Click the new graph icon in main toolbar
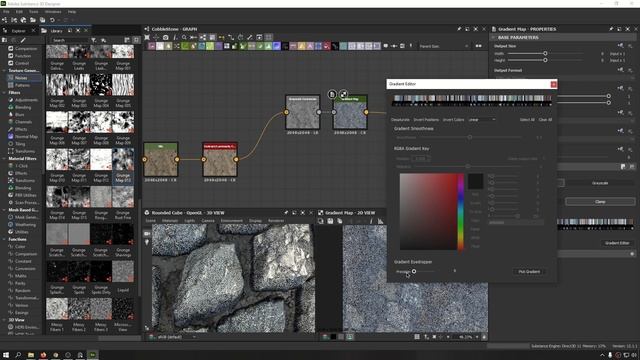 click(4, 20)
